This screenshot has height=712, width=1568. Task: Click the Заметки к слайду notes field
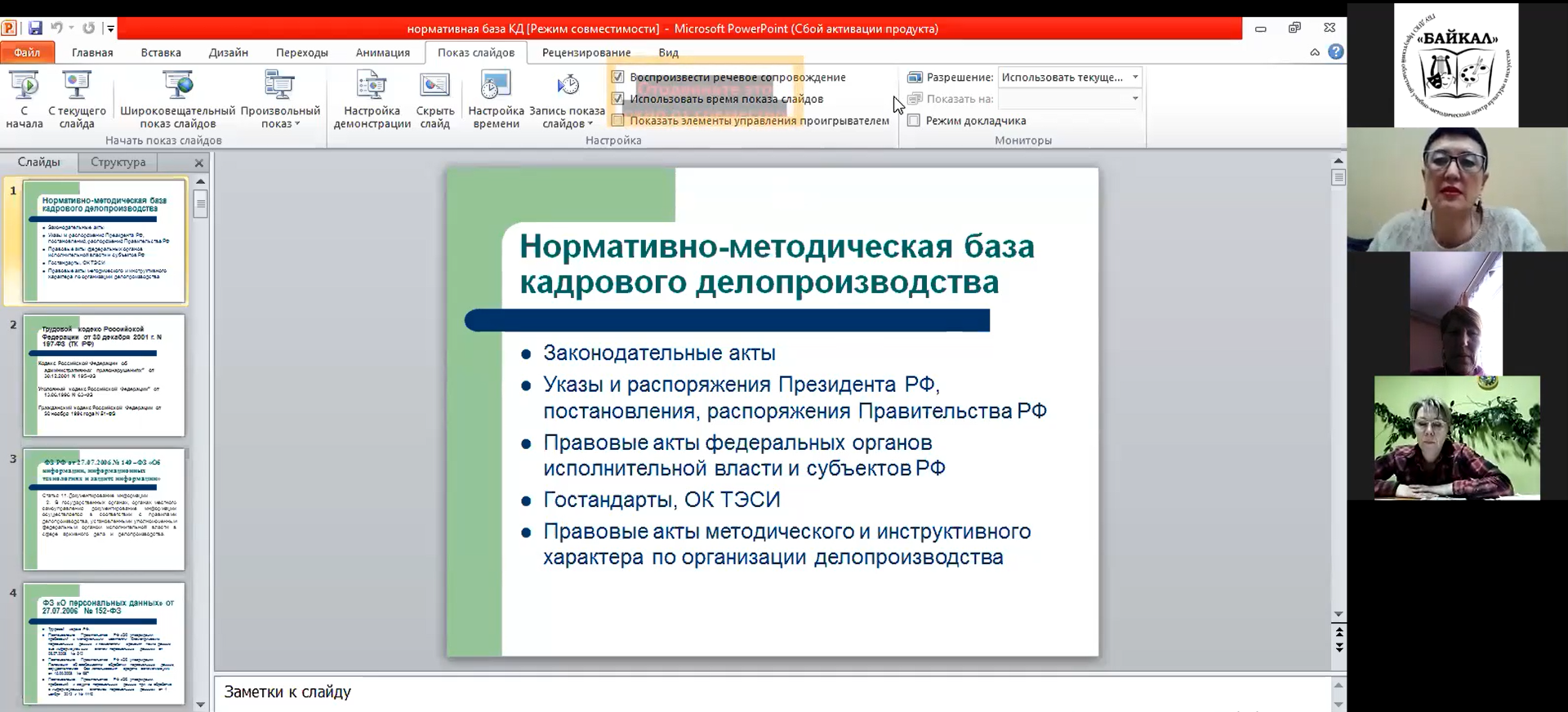pyautogui.click(x=768, y=692)
